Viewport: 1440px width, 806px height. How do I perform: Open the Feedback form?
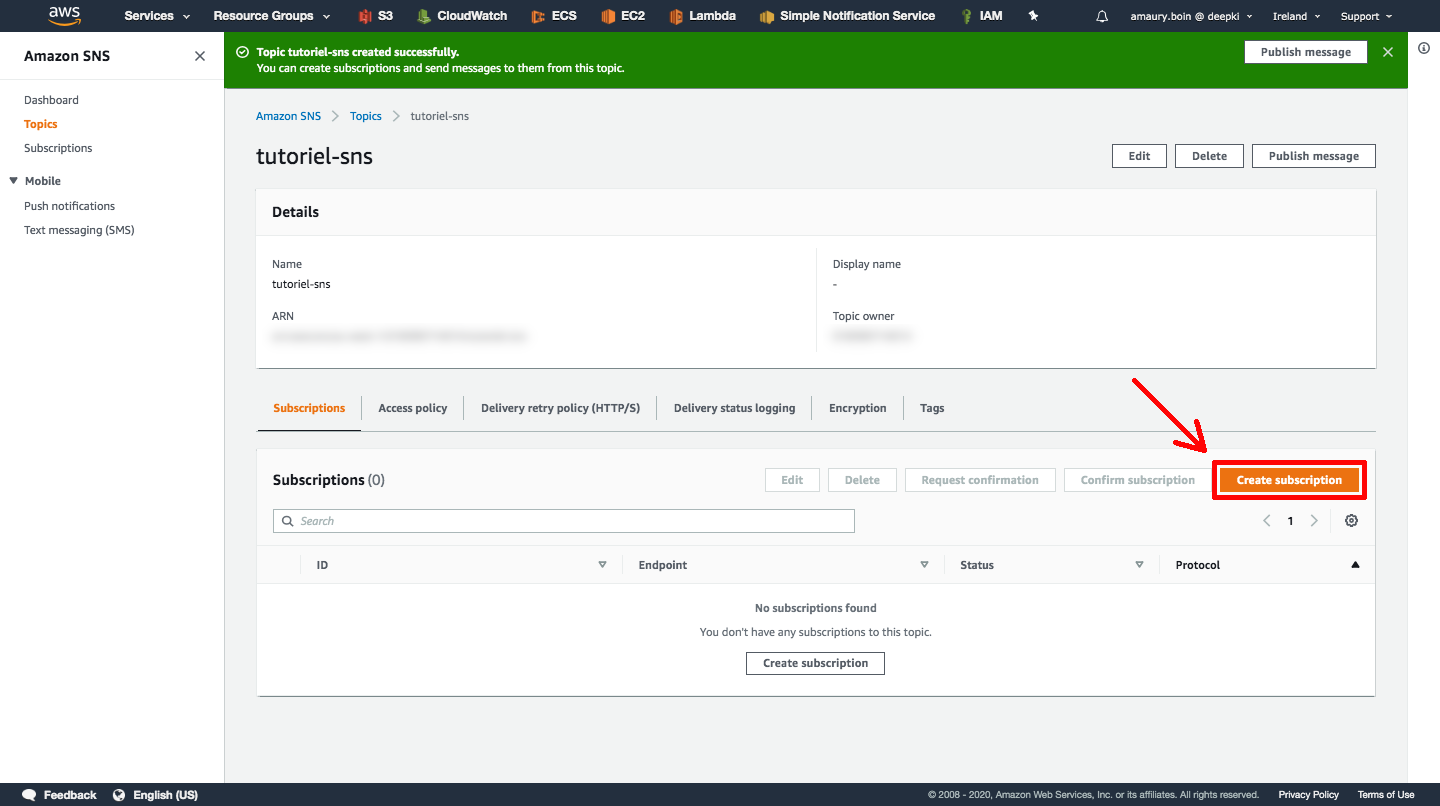(x=60, y=795)
